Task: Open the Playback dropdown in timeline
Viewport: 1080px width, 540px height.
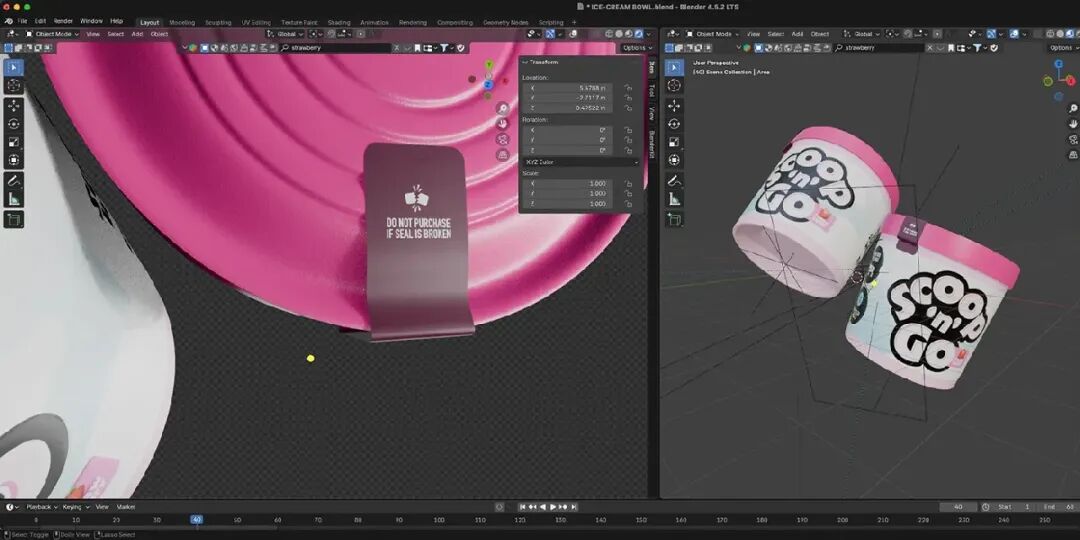Action: (x=41, y=506)
